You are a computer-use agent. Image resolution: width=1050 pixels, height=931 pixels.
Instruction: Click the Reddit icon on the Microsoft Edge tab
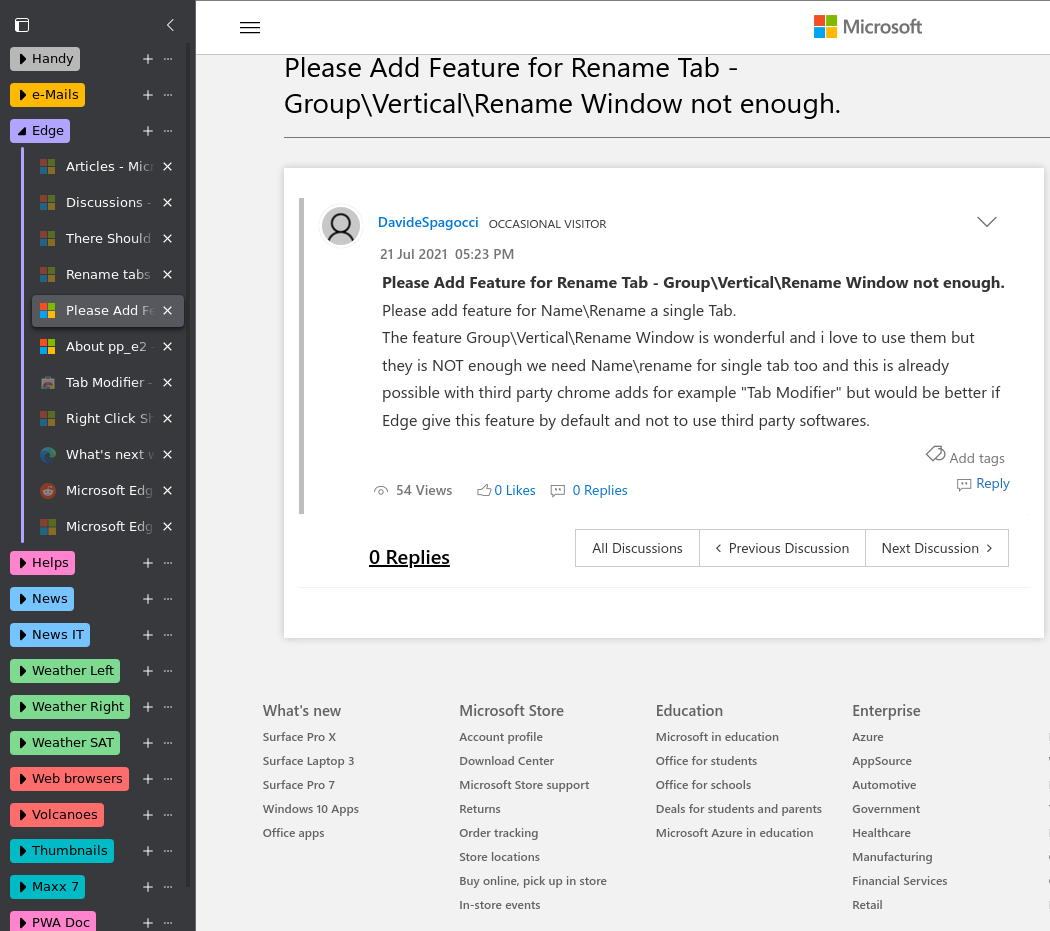point(46,490)
